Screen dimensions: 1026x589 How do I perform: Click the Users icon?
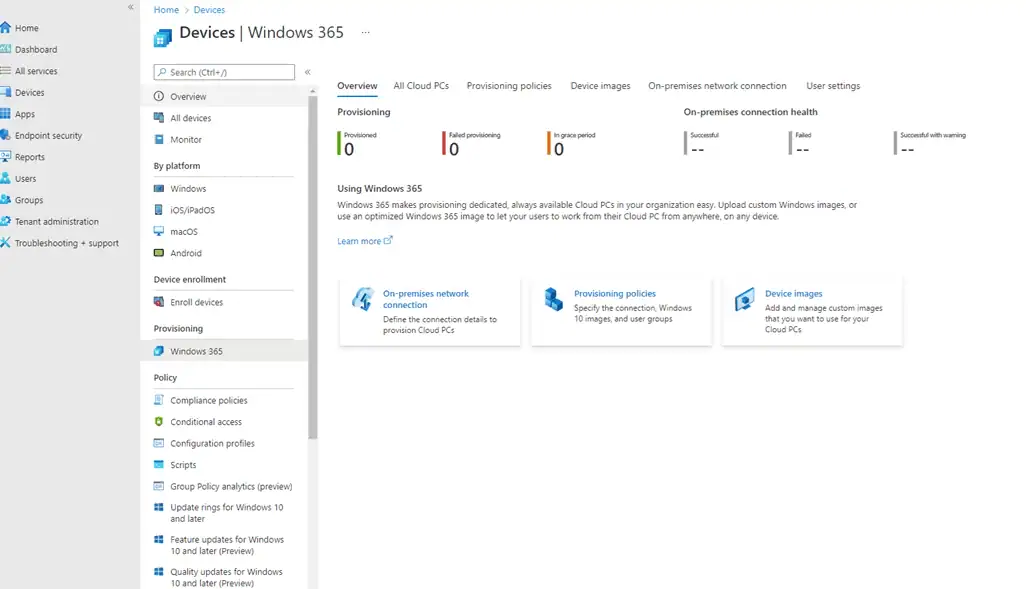pyautogui.click(x=6, y=178)
